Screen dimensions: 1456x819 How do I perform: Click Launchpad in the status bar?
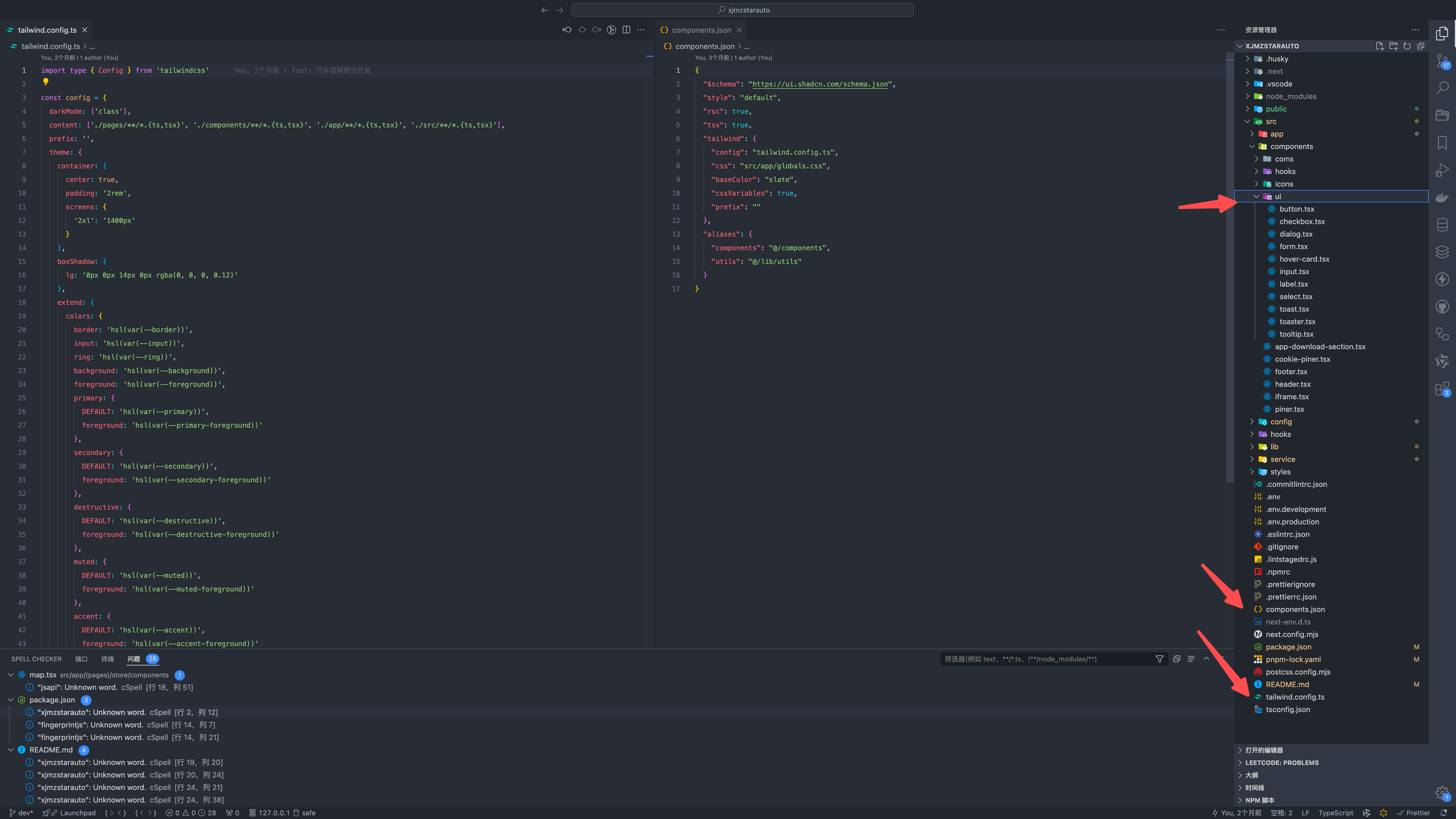[x=69, y=813]
